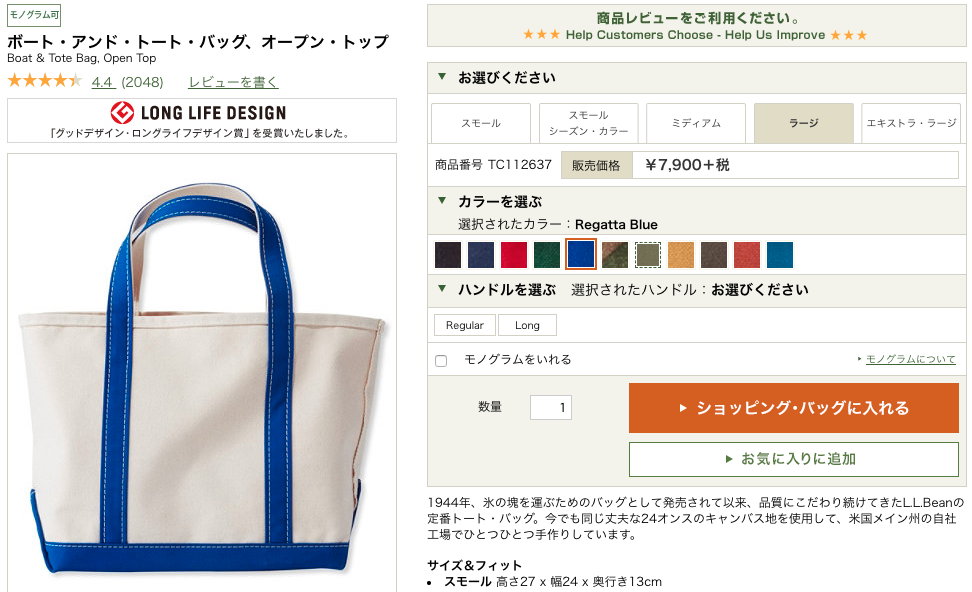Collapse the お選びください section
The width and height of the screenshot is (972, 592).
tap(442, 77)
